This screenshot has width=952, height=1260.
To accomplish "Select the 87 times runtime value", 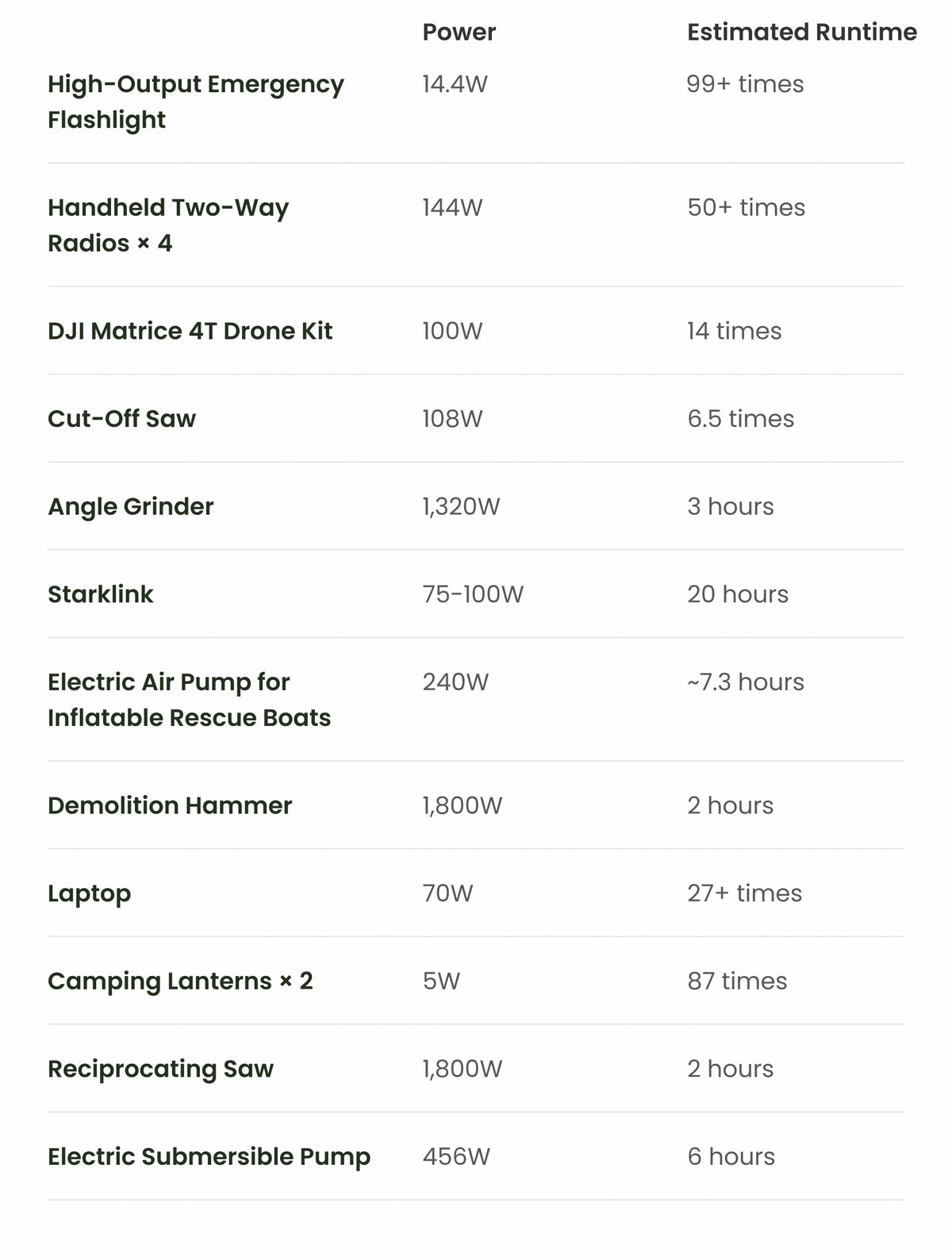I will [737, 981].
